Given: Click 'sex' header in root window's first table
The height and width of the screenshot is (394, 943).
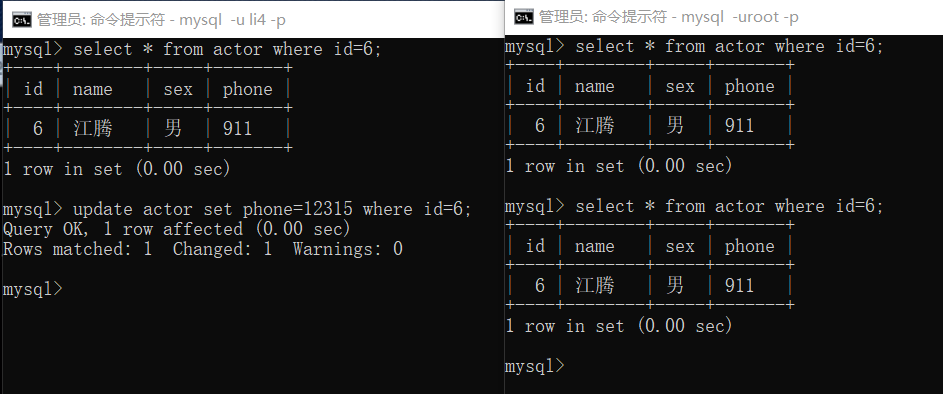Looking at the screenshot, I should (x=680, y=87).
